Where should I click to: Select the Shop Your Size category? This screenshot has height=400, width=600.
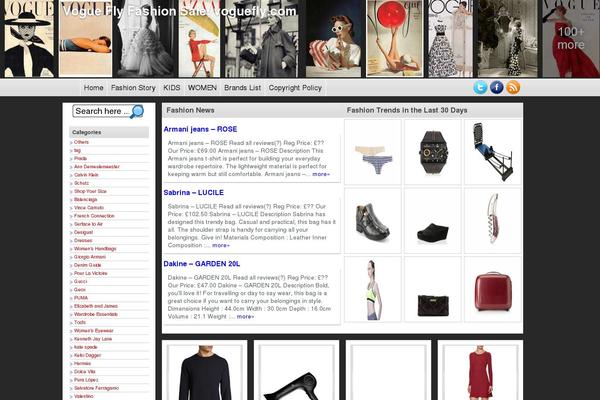pos(90,191)
